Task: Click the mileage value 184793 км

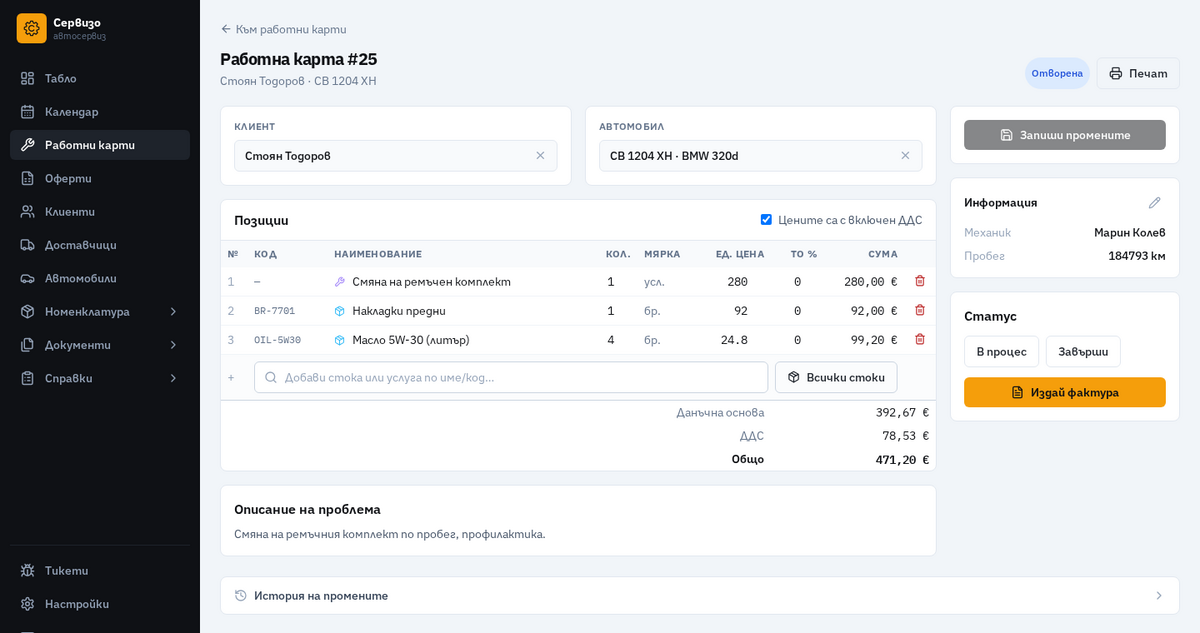Action: 1137,255
